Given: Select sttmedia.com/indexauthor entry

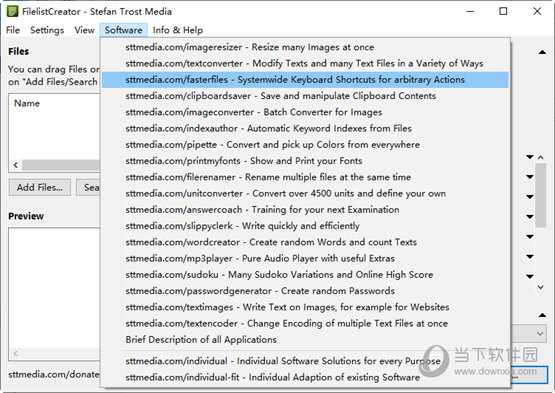Looking at the screenshot, I should coord(305,129).
